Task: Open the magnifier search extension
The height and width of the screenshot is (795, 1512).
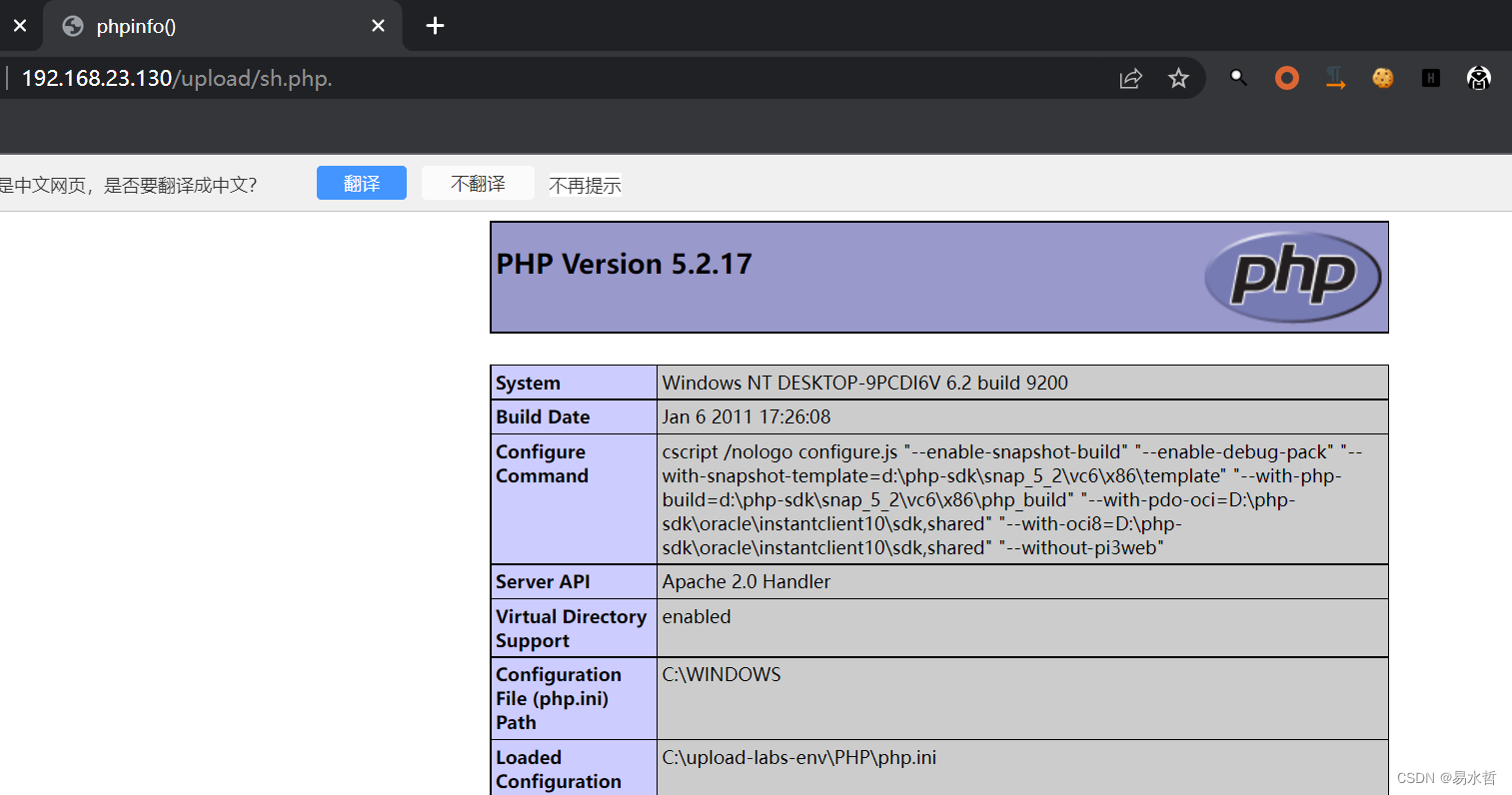Action: [x=1238, y=78]
